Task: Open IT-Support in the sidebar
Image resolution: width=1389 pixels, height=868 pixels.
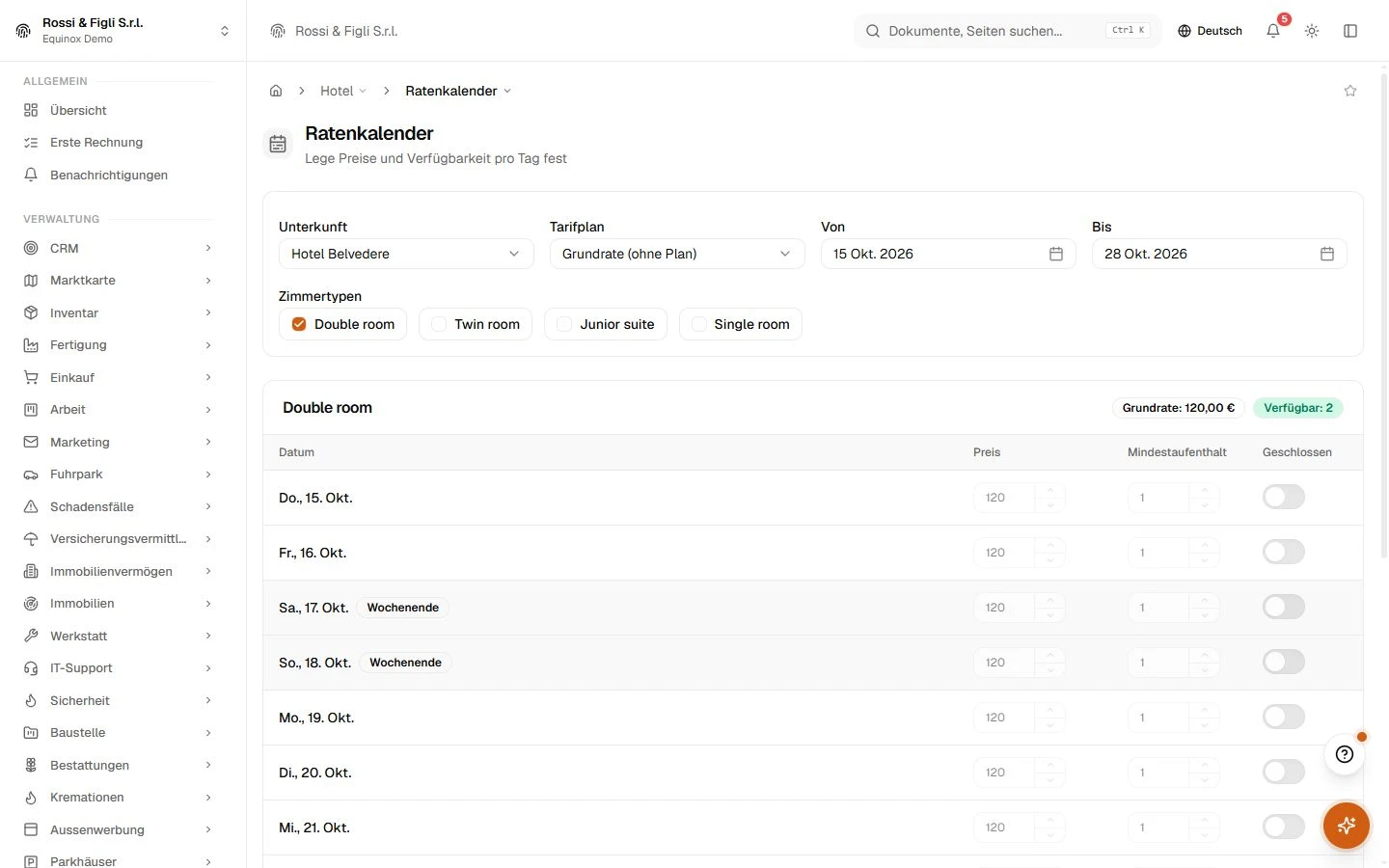Action: coord(118,668)
